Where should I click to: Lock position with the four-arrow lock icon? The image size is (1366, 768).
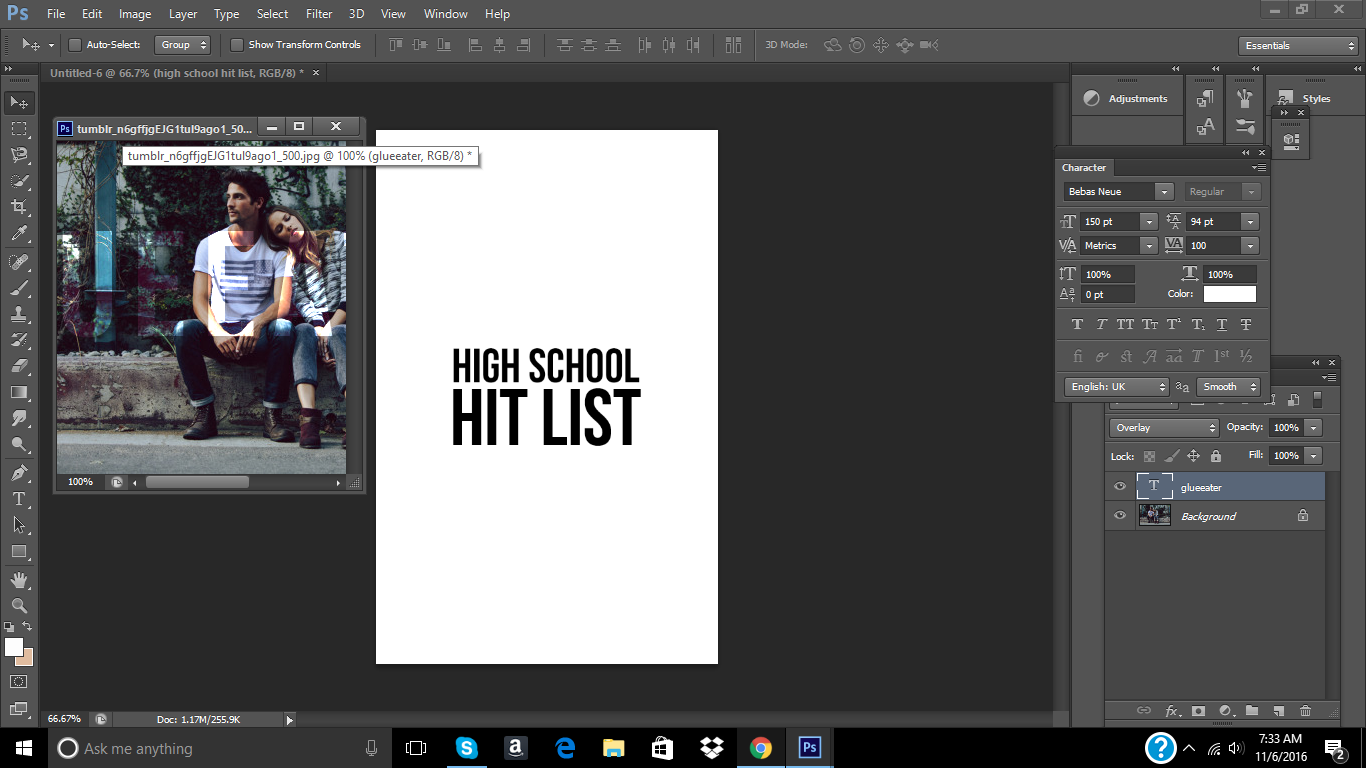1193,456
